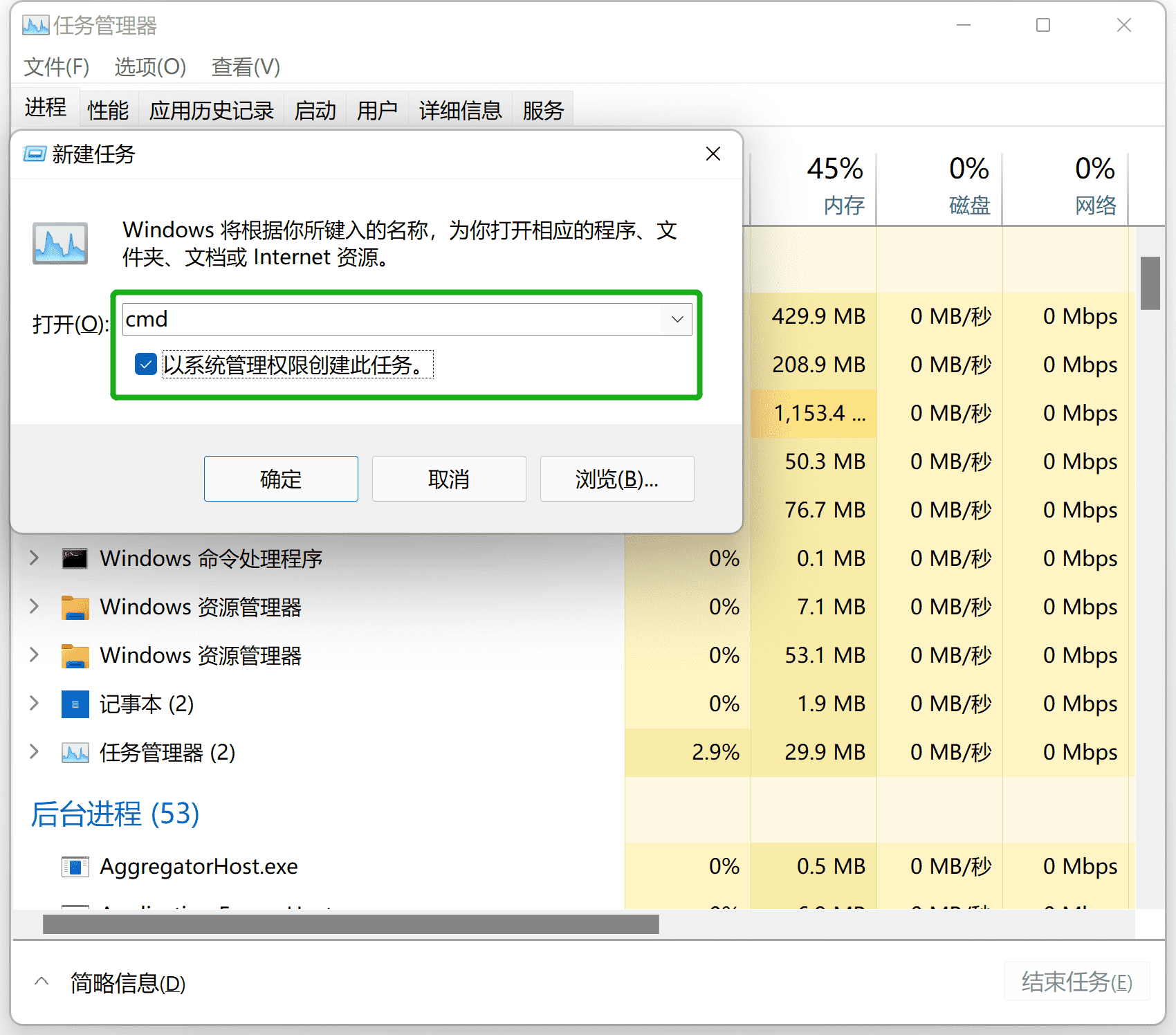The image size is (1176, 1035).
Task: Click inside the cmd text input field
Action: pyautogui.click(x=346, y=319)
